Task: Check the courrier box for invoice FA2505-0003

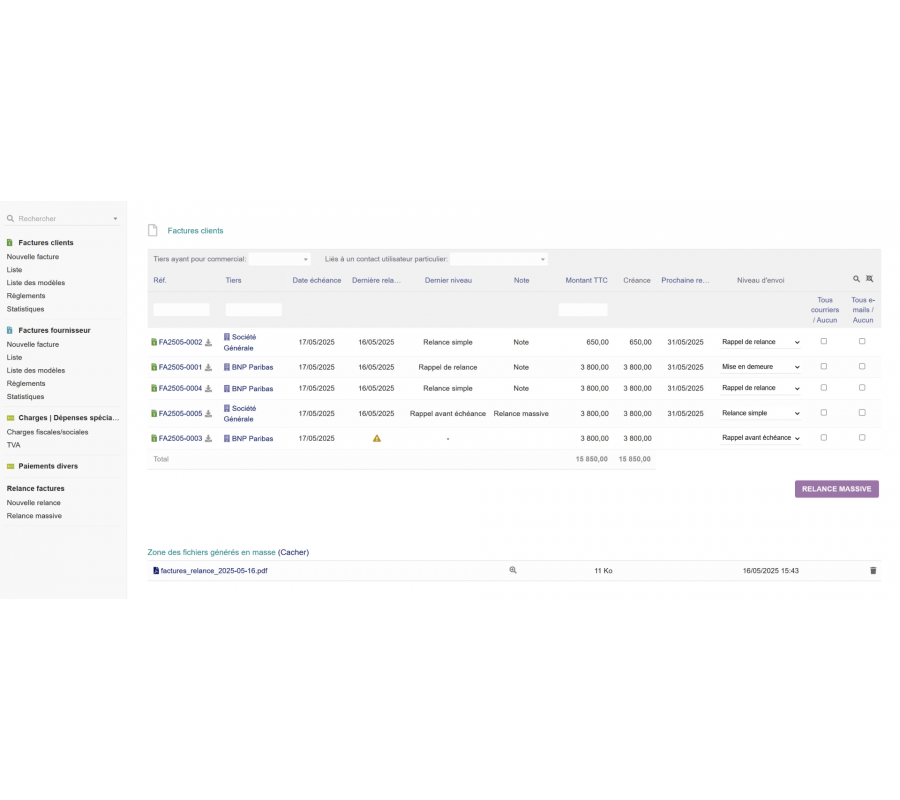Action: pos(824,437)
